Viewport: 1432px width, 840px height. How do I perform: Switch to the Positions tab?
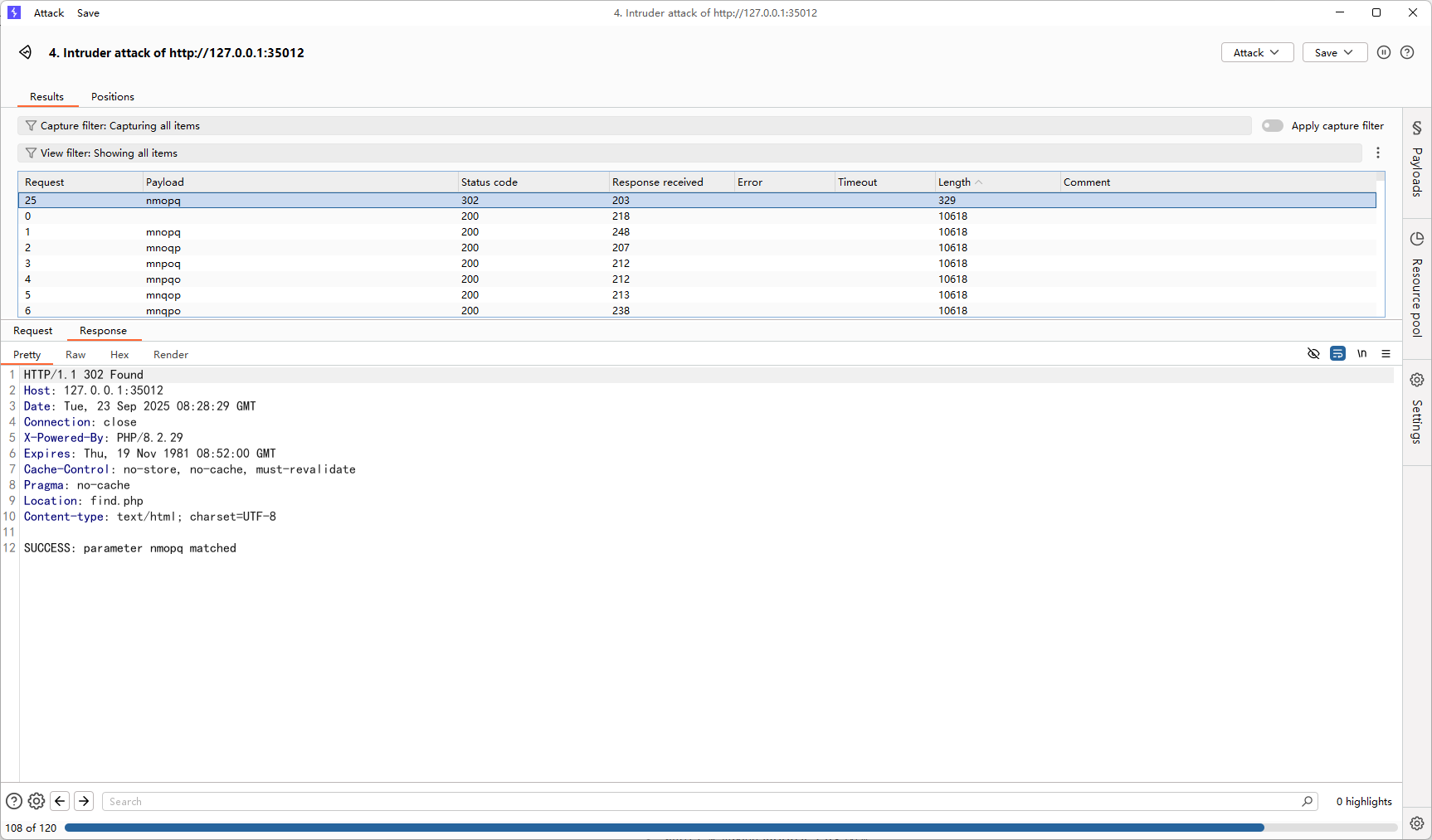(113, 97)
